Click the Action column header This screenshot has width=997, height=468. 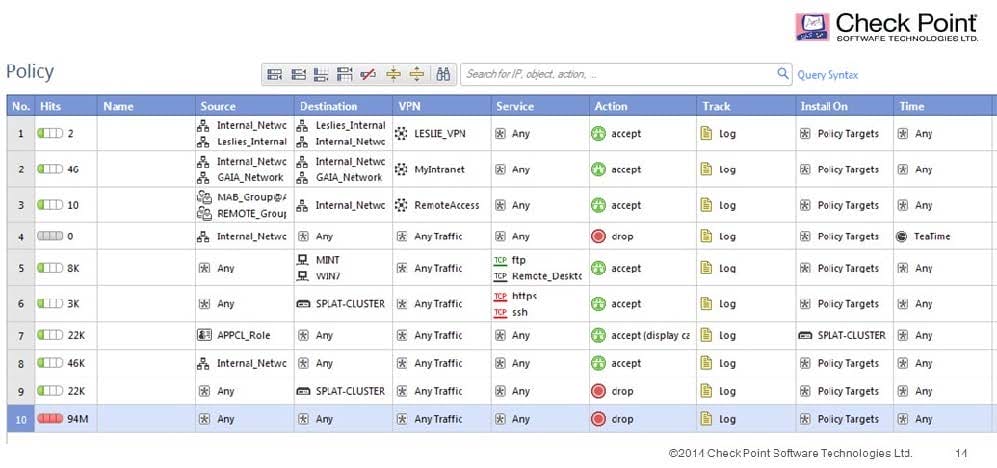coord(643,106)
